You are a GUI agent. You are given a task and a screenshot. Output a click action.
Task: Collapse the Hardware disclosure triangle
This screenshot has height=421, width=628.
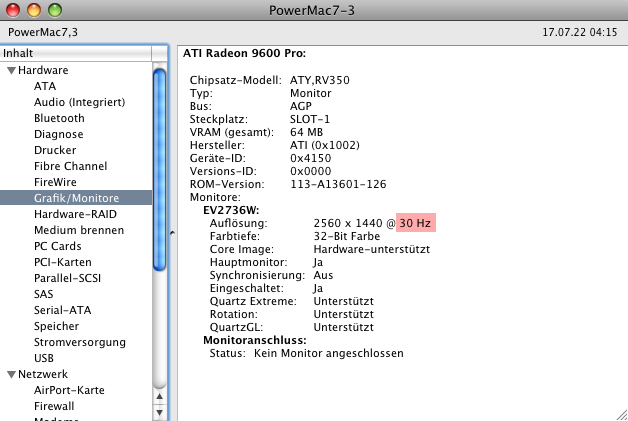click(11, 71)
